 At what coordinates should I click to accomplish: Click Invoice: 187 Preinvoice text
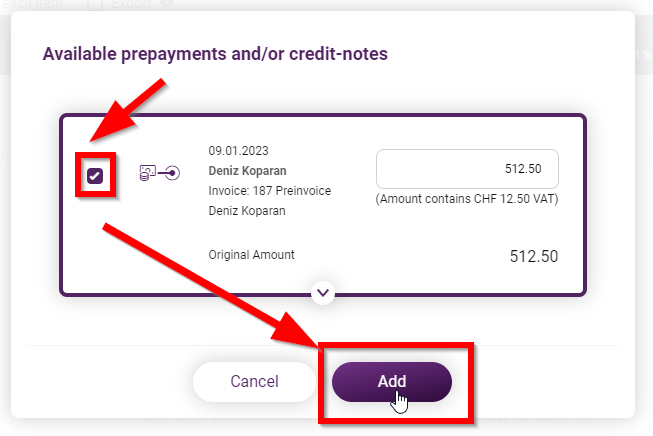270,191
